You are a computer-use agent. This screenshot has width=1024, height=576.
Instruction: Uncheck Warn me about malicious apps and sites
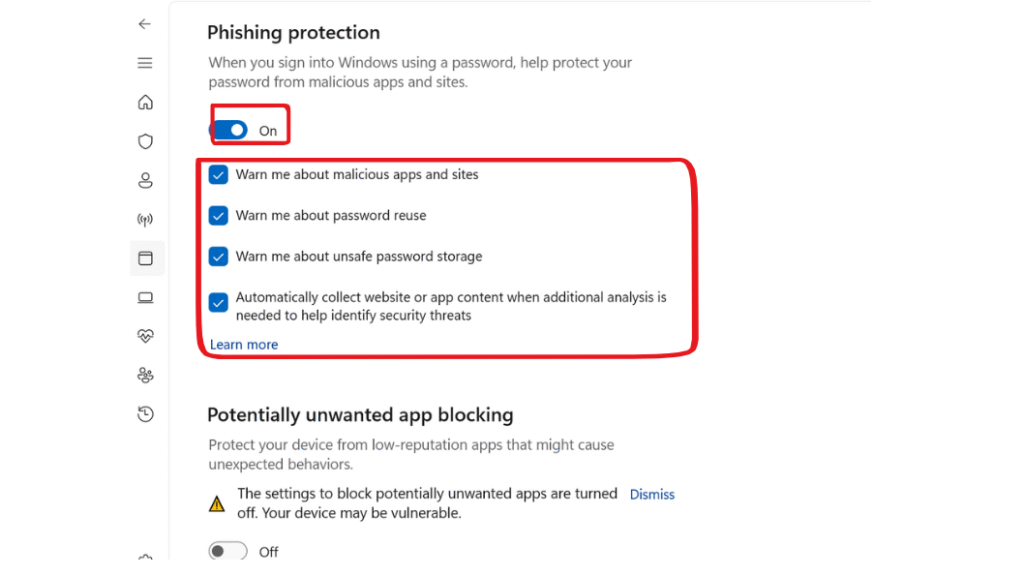click(218, 175)
